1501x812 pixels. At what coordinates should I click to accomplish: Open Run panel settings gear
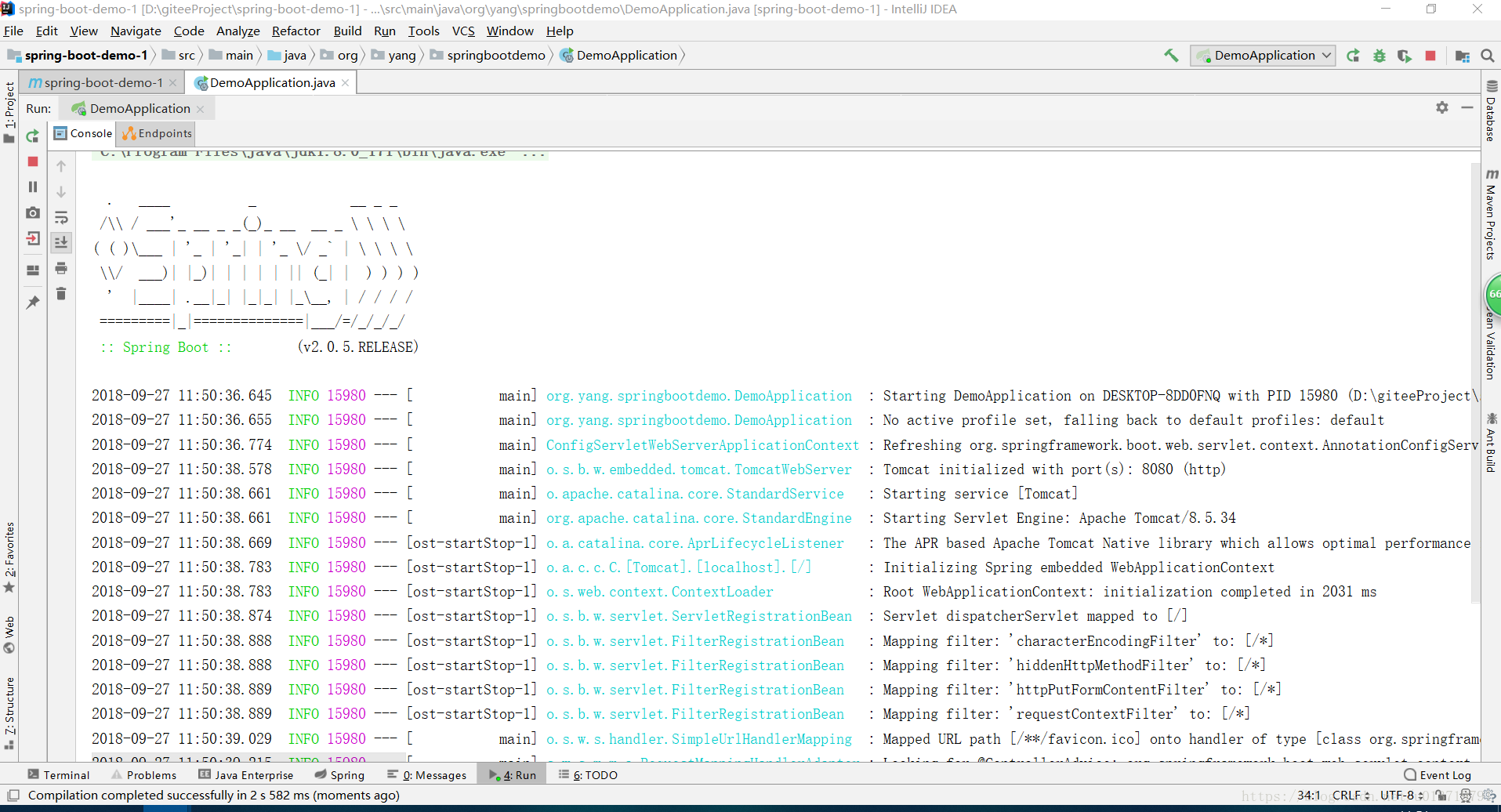pyautogui.click(x=1442, y=107)
